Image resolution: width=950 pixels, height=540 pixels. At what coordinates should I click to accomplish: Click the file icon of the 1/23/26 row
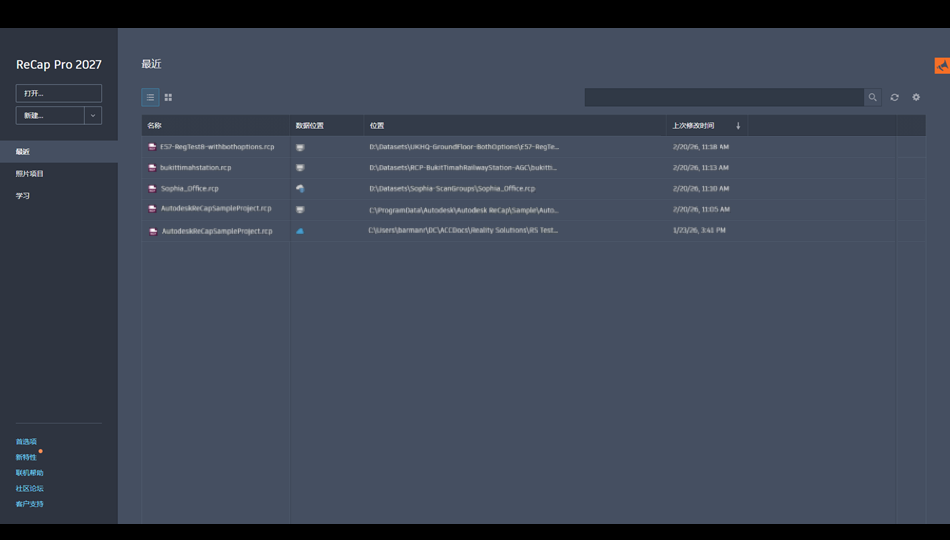[153, 231]
